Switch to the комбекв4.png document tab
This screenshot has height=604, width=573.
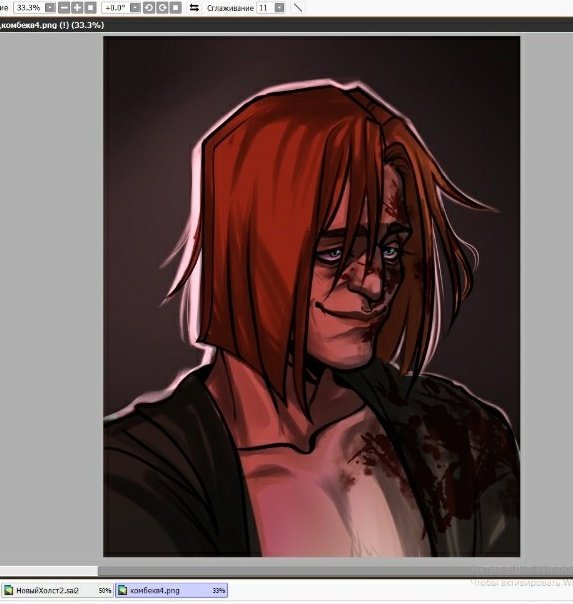pyautogui.click(x=171, y=590)
